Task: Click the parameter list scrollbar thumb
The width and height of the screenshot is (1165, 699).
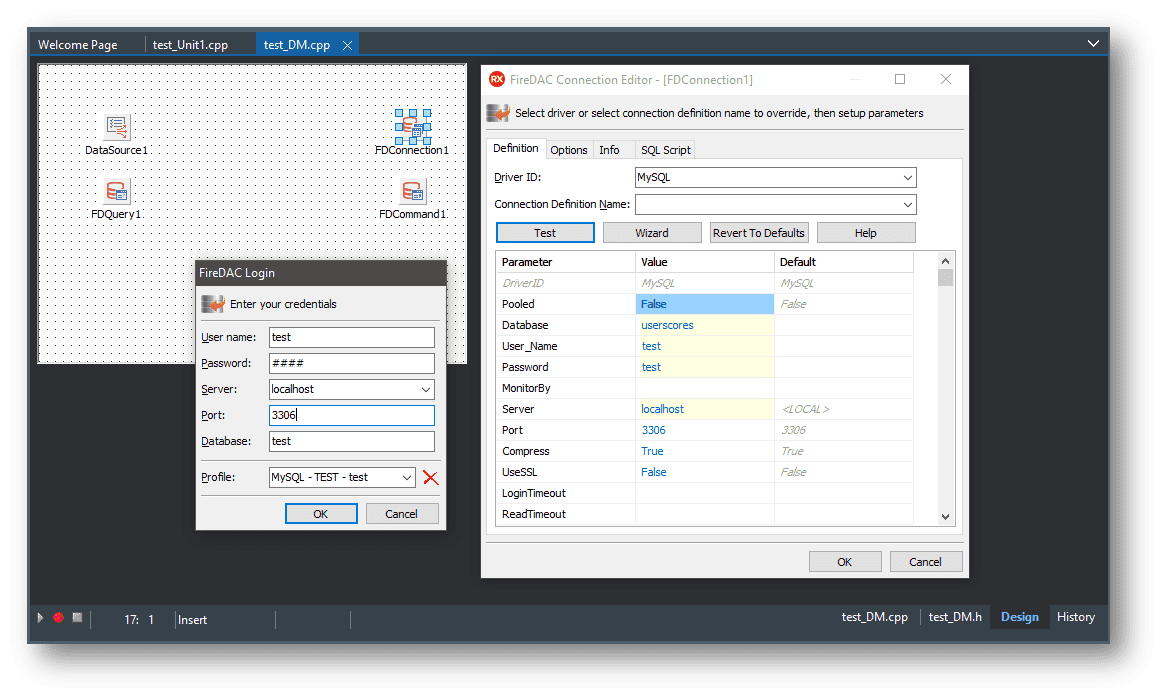Action: 945,278
